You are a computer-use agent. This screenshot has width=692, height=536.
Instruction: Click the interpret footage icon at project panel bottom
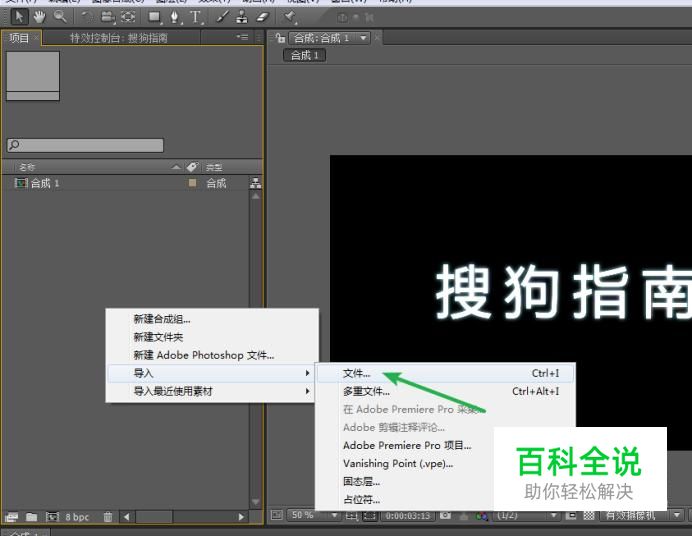tap(11, 517)
